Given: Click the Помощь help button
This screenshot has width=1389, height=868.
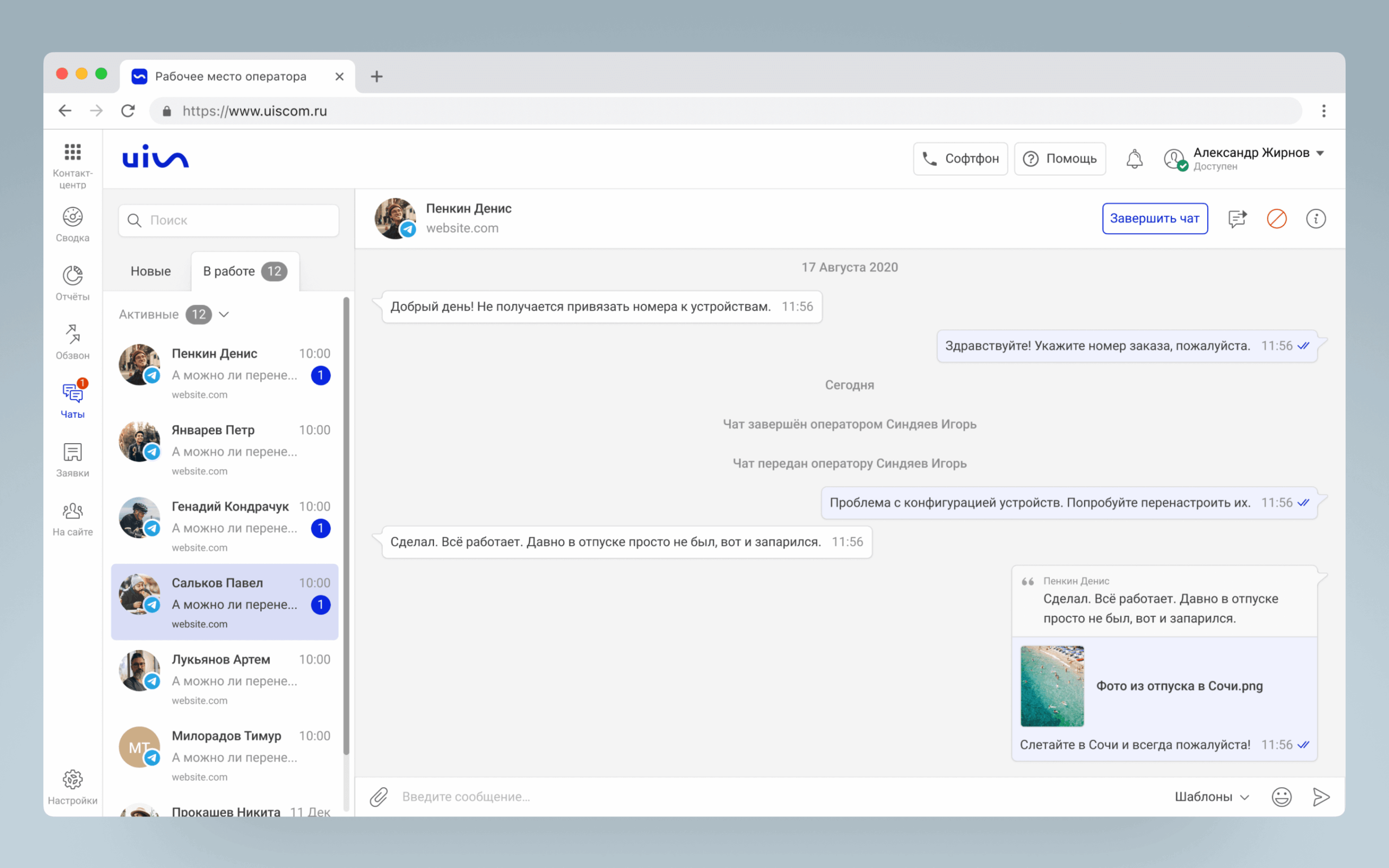Looking at the screenshot, I should (1060, 158).
